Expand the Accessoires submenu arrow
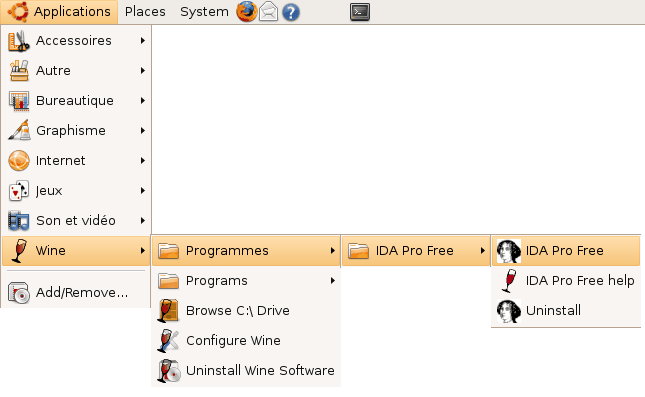 [x=143, y=40]
